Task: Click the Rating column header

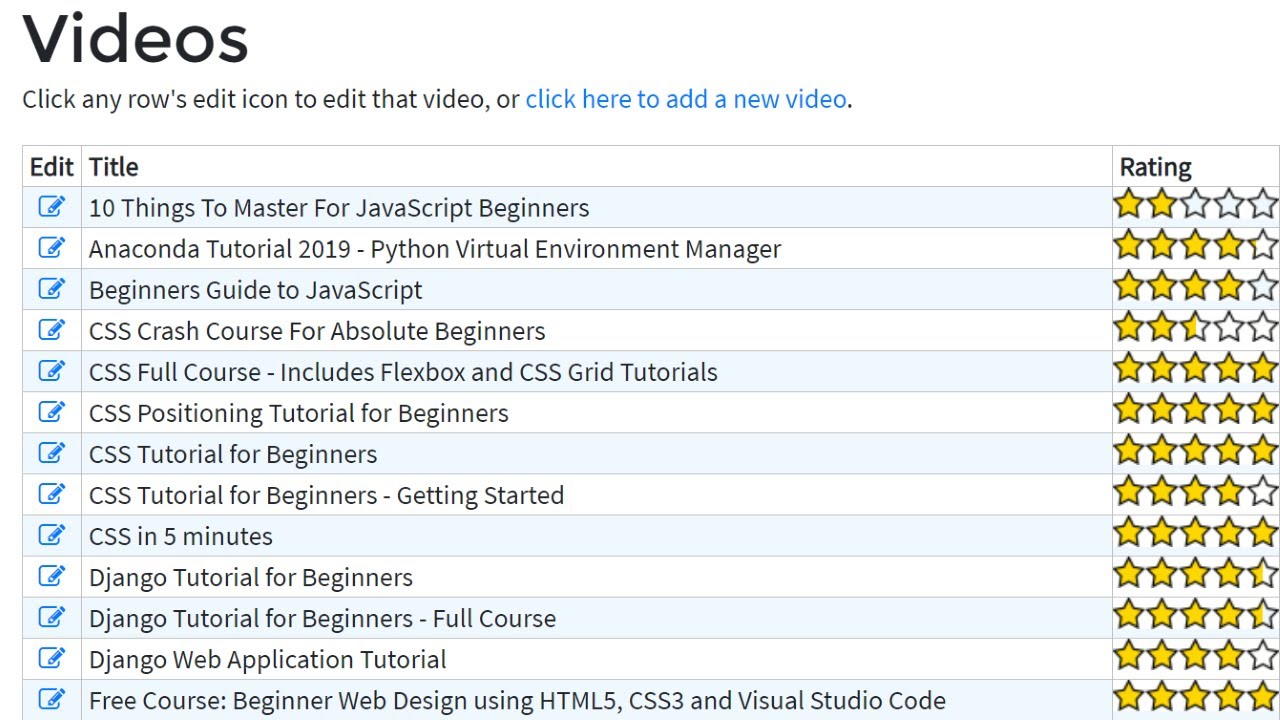Action: tap(1155, 167)
